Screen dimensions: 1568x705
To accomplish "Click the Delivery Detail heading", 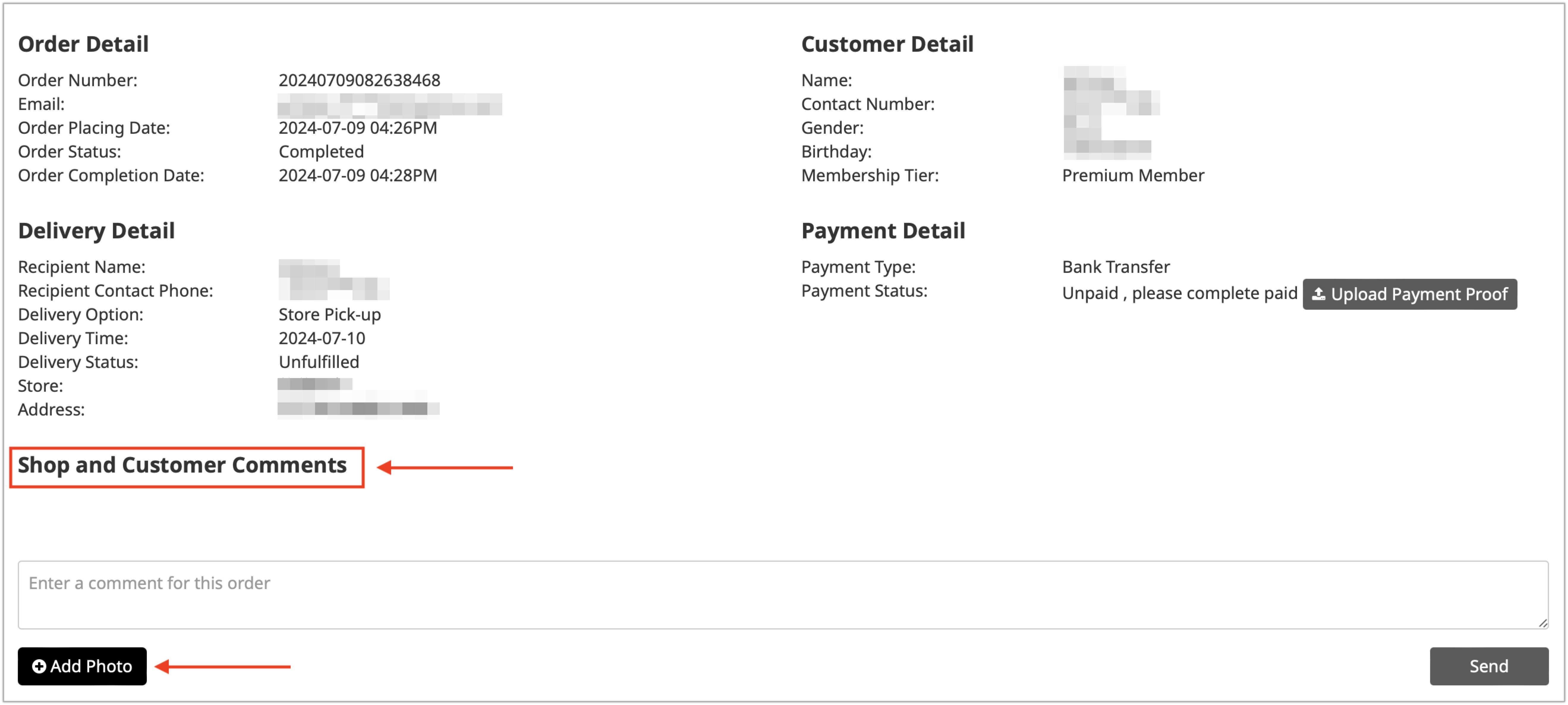I will pos(96,231).
